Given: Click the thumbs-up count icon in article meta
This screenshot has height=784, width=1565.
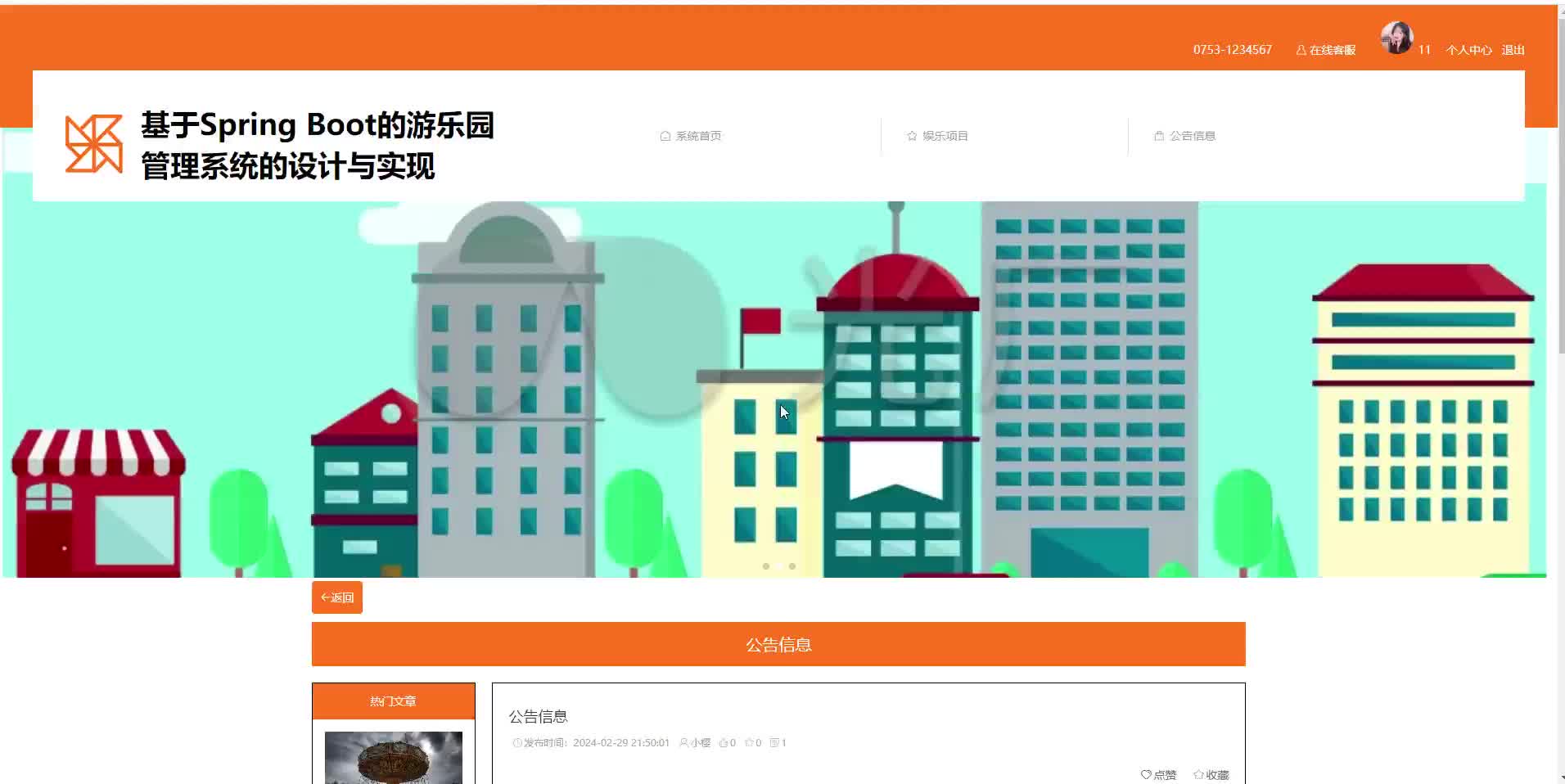Looking at the screenshot, I should point(723,743).
